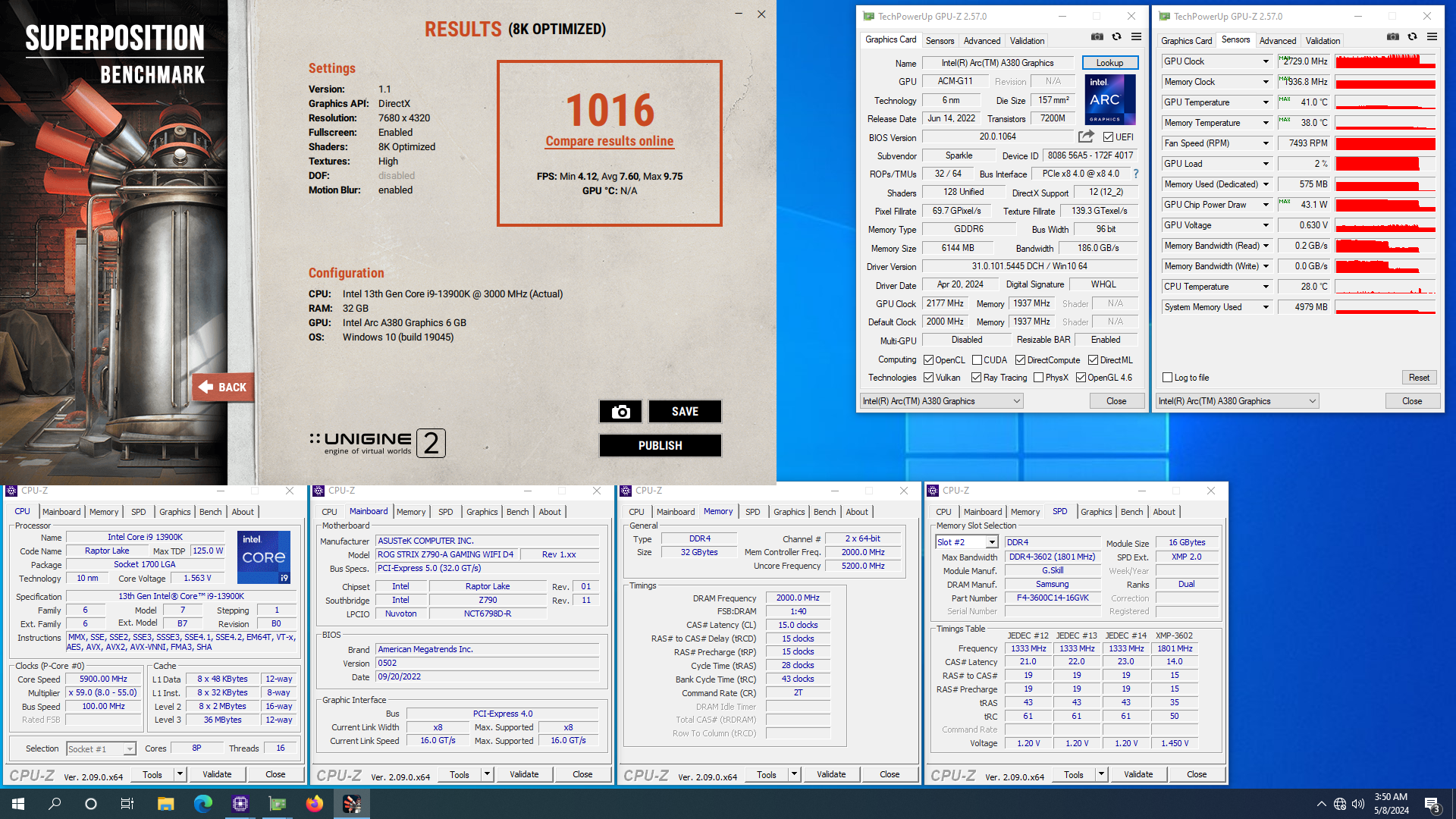Screen dimensions: 1456x819
Task: Open Fan Speed (RPM) sensor dropdown
Action: click(1265, 143)
